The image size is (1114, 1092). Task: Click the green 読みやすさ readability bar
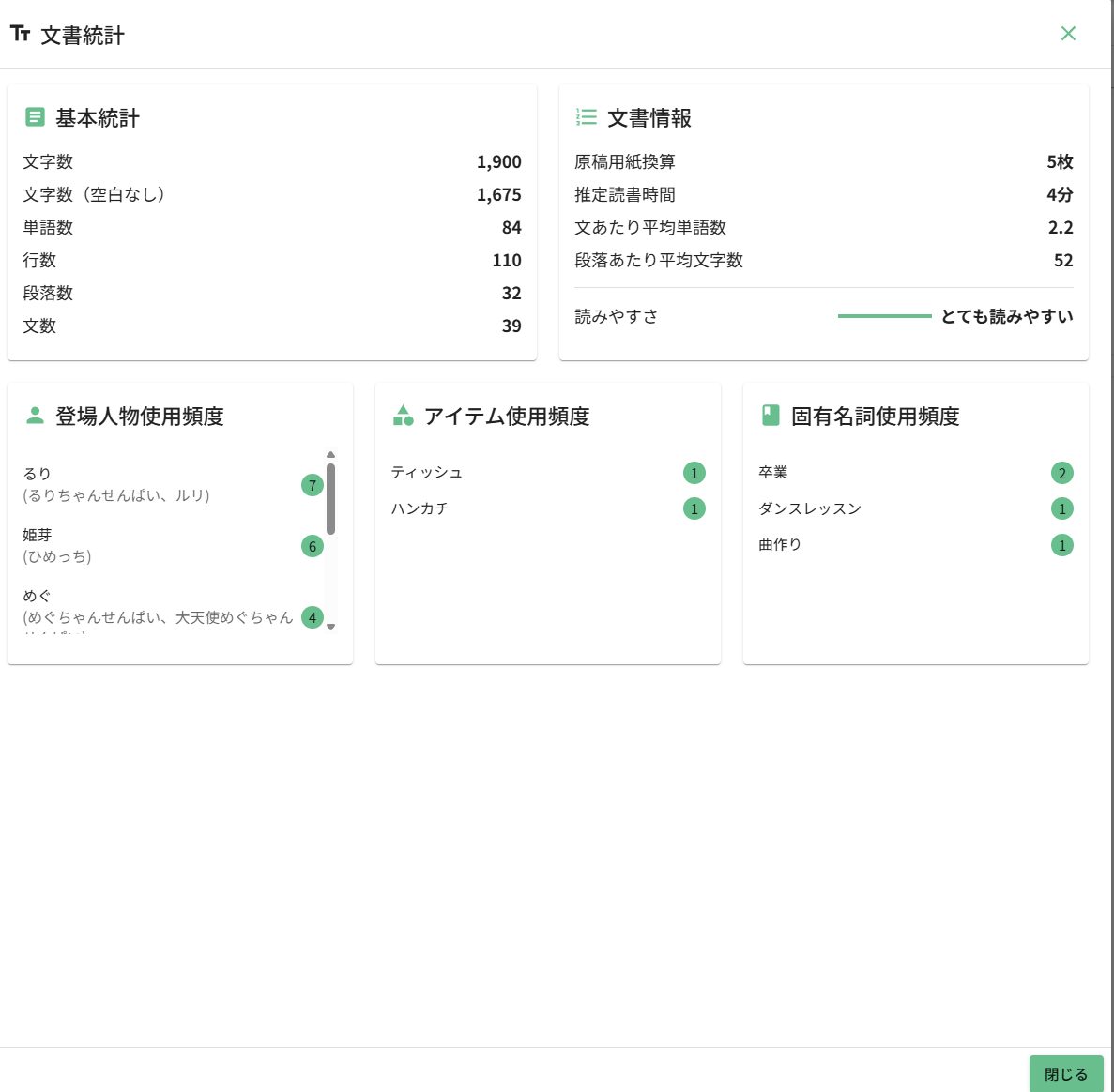click(x=884, y=316)
